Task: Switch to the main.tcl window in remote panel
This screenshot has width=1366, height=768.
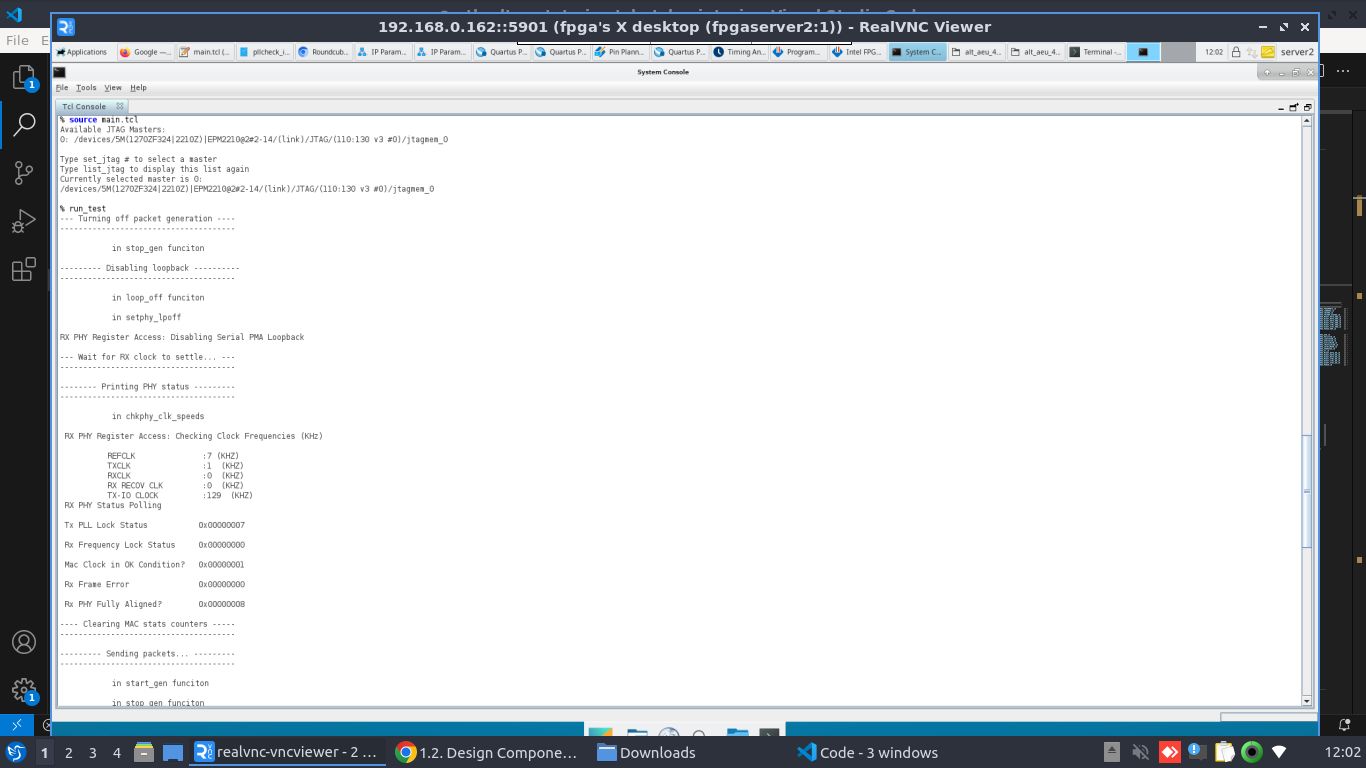Action: pyautogui.click(x=205, y=52)
